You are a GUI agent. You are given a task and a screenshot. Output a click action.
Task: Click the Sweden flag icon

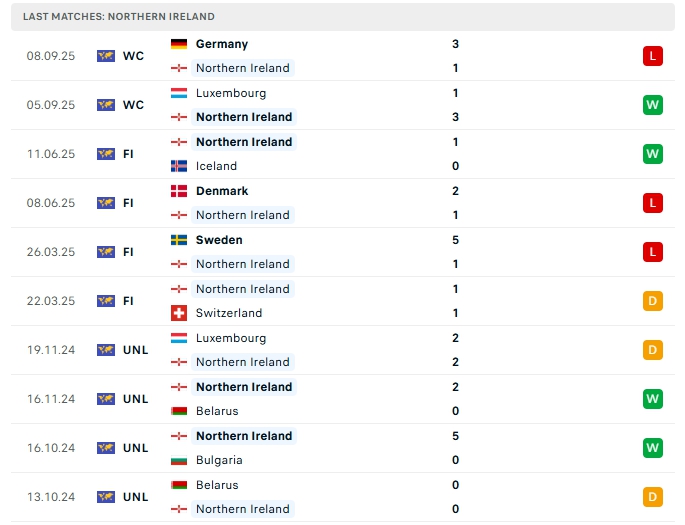click(x=179, y=240)
